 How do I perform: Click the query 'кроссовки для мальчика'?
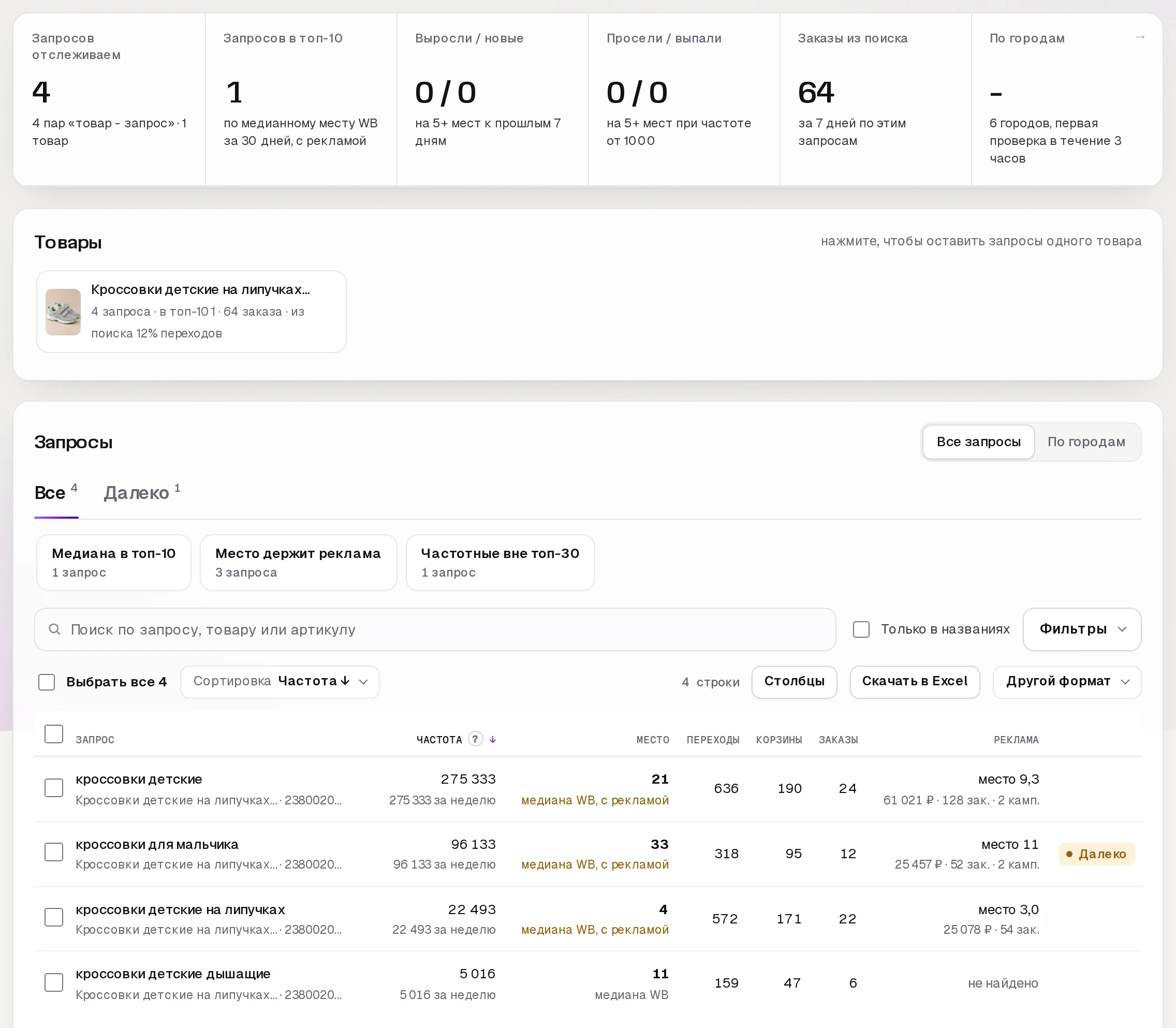tap(157, 844)
